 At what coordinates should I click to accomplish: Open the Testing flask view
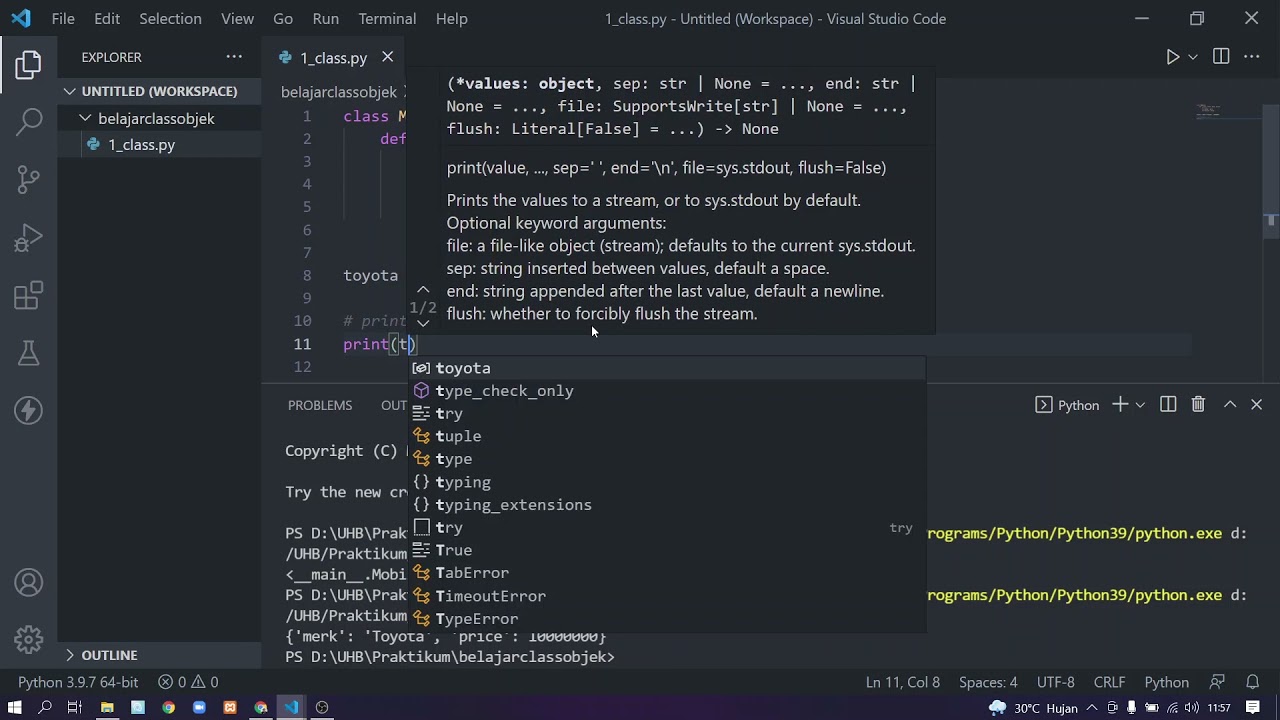[x=28, y=352]
